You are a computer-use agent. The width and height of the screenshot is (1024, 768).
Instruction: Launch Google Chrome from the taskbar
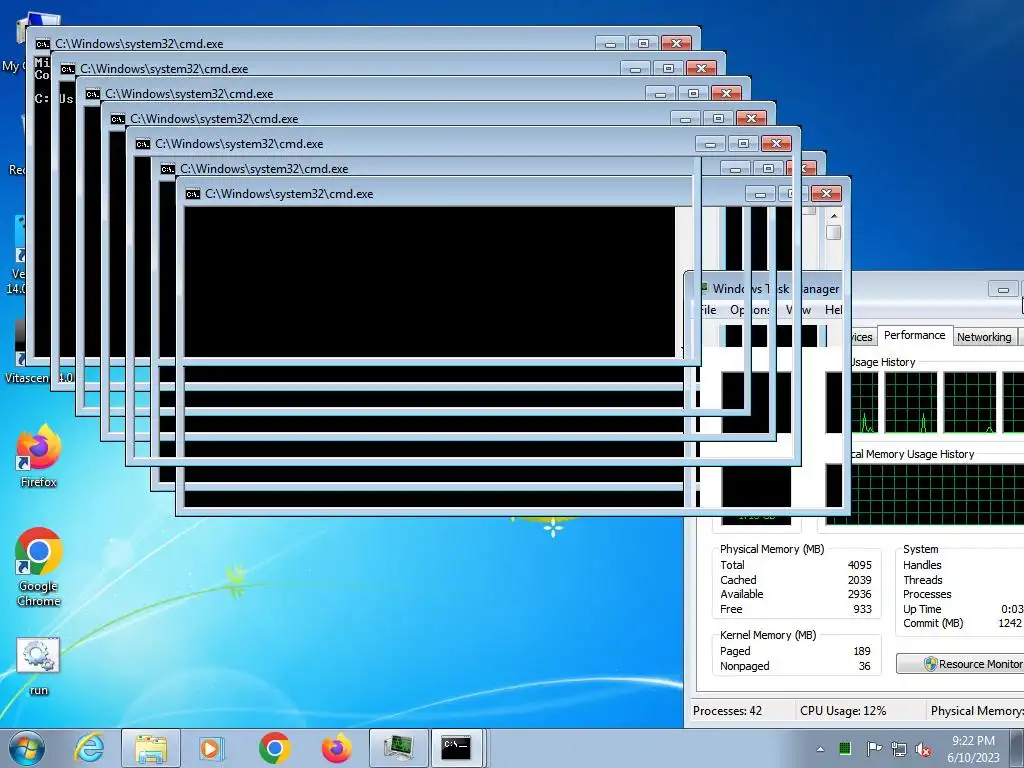274,748
